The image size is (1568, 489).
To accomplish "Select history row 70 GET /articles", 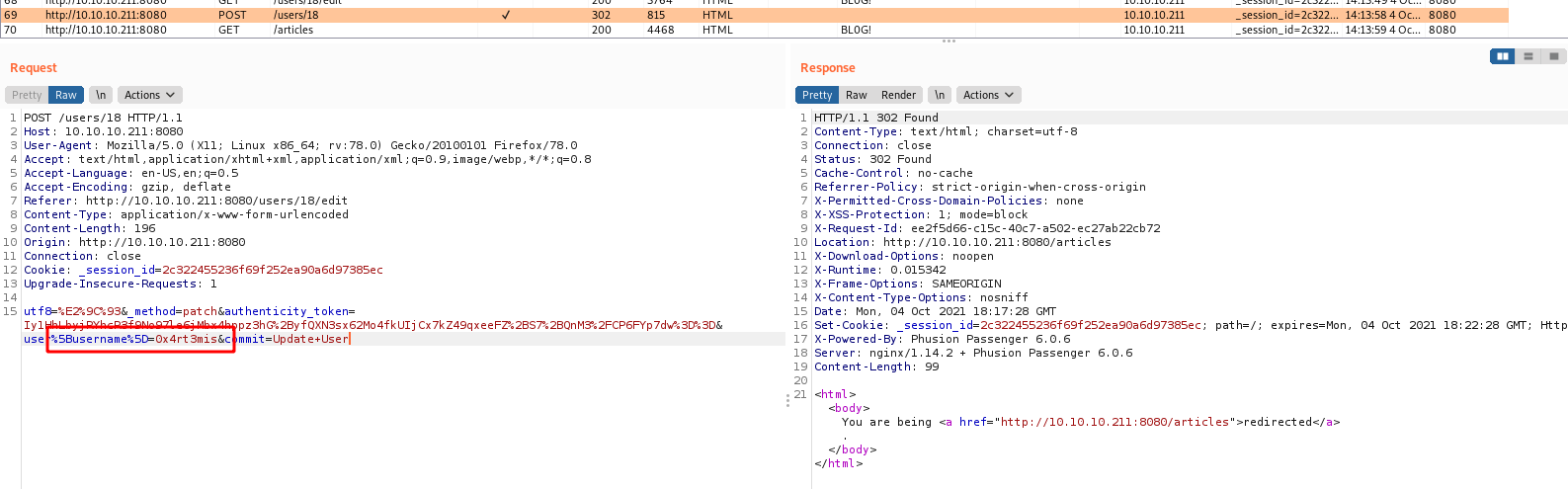I will (x=754, y=30).
